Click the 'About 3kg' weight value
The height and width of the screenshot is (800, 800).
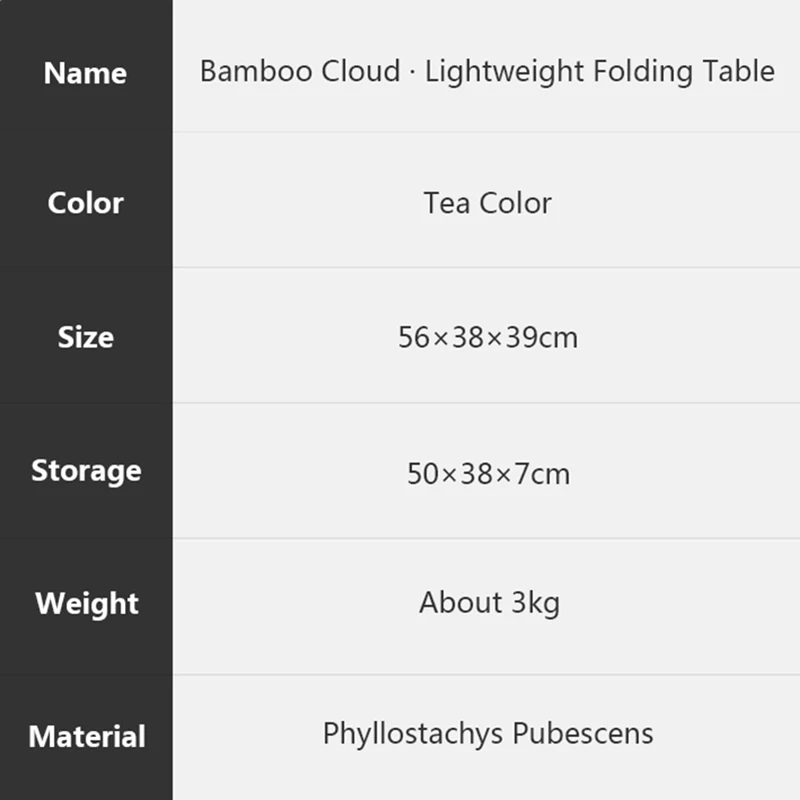click(488, 603)
